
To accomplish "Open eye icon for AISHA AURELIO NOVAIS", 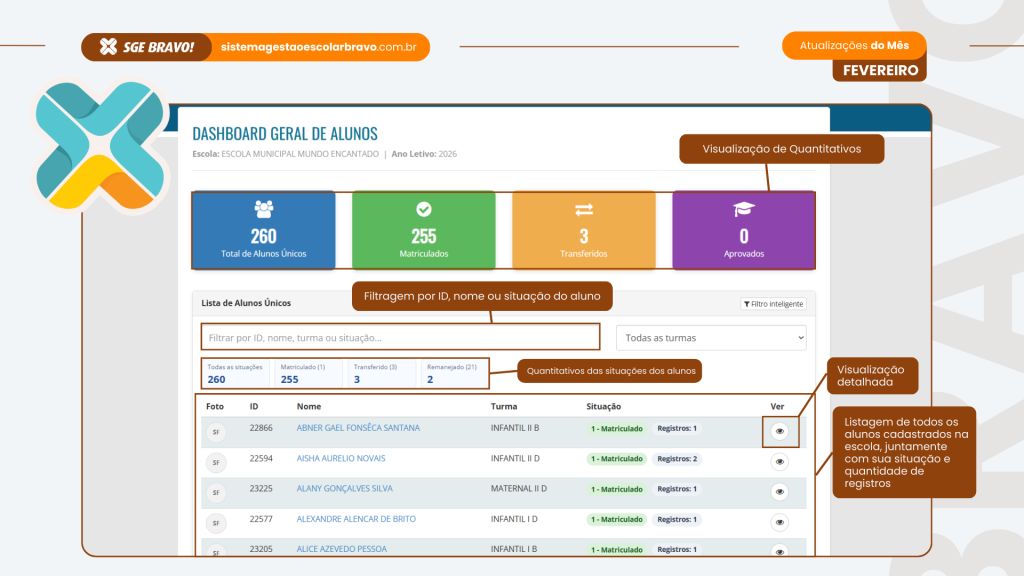I will pos(781,462).
